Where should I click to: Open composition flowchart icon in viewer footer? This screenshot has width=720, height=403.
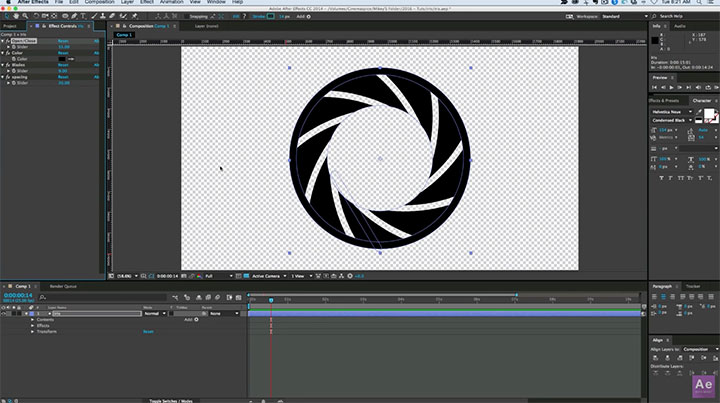(341, 276)
